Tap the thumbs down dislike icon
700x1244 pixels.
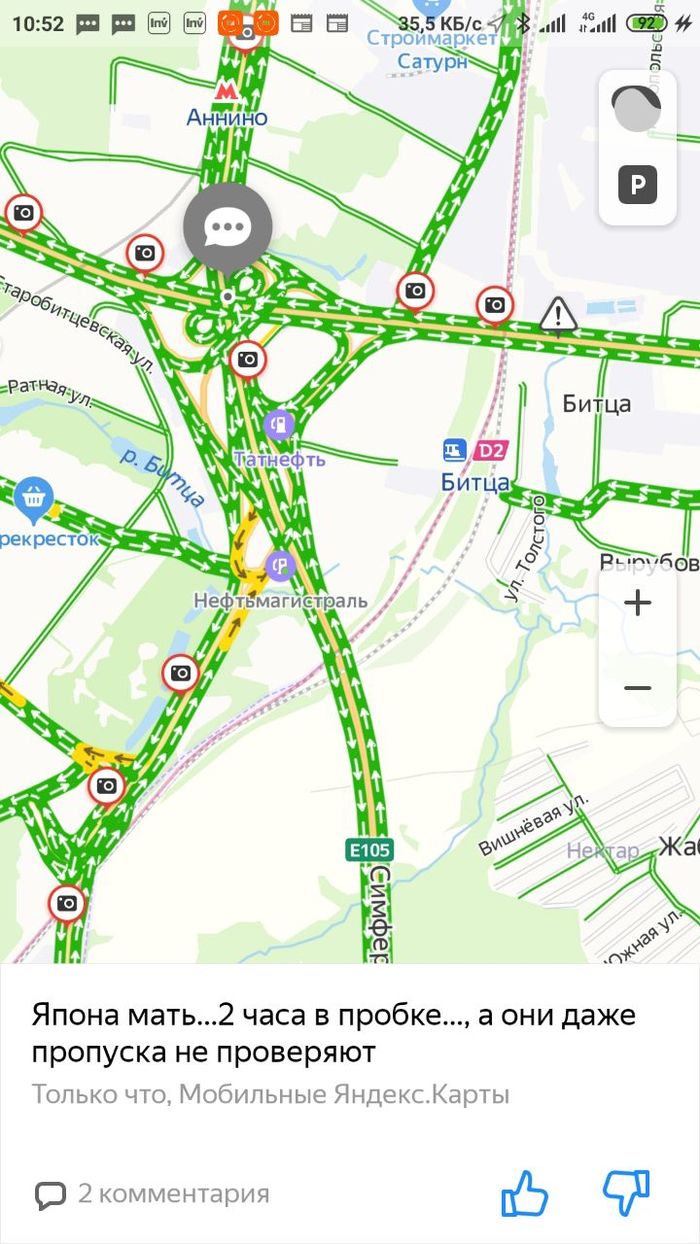[626, 1194]
